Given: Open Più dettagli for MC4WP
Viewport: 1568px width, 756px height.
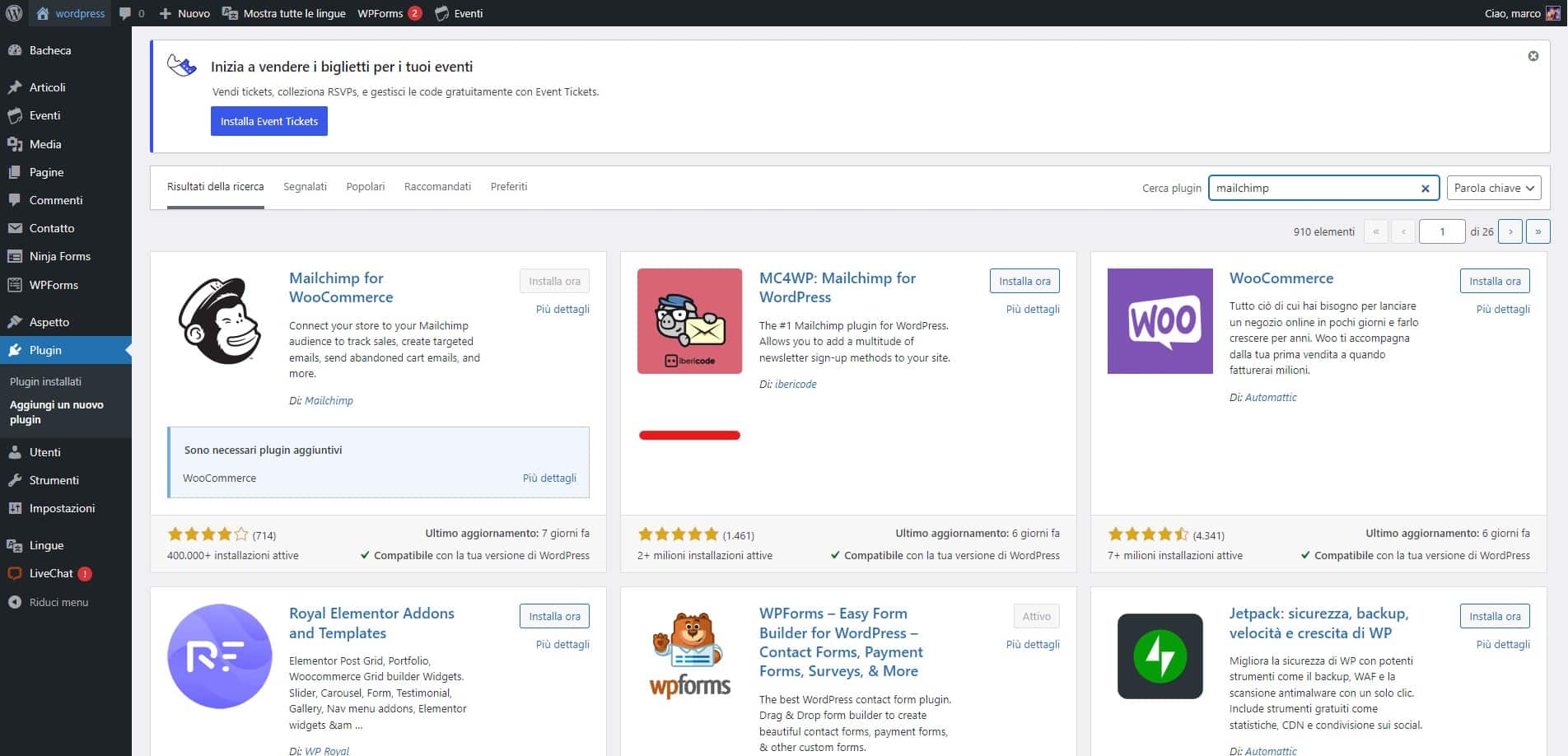Looking at the screenshot, I should [1033, 310].
